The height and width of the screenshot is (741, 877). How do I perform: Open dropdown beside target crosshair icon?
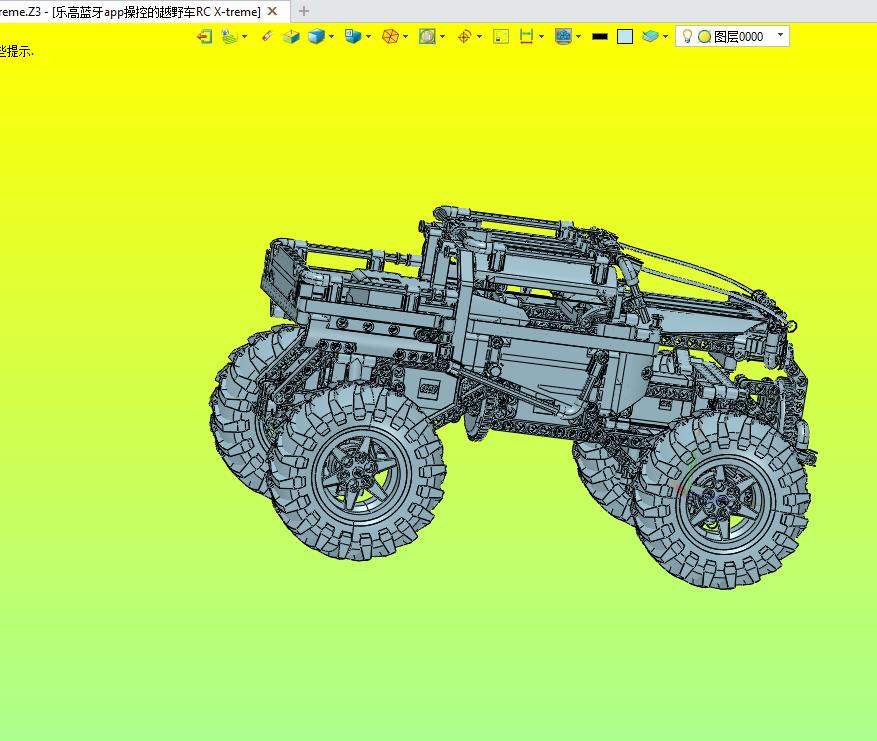pos(479,37)
